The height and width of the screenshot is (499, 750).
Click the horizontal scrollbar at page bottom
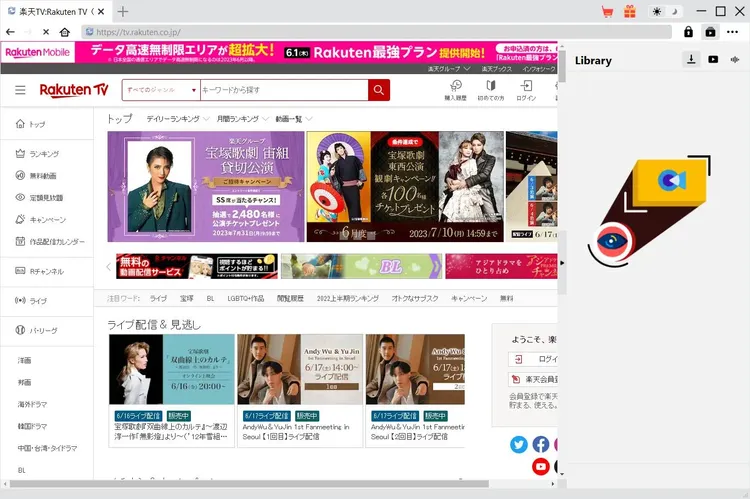click(x=250, y=484)
